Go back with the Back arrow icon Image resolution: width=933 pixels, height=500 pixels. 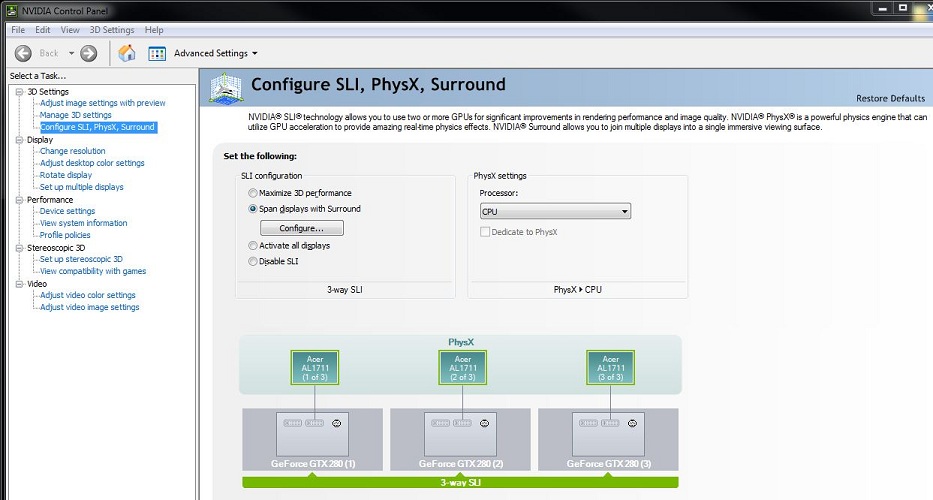[23, 54]
